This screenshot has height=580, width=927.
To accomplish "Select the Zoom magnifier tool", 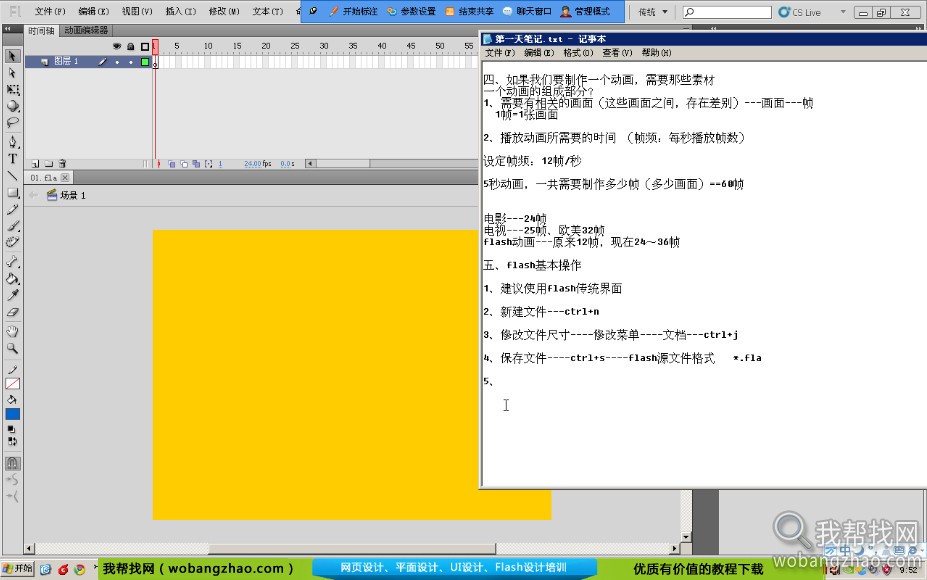I will (x=12, y=348).
